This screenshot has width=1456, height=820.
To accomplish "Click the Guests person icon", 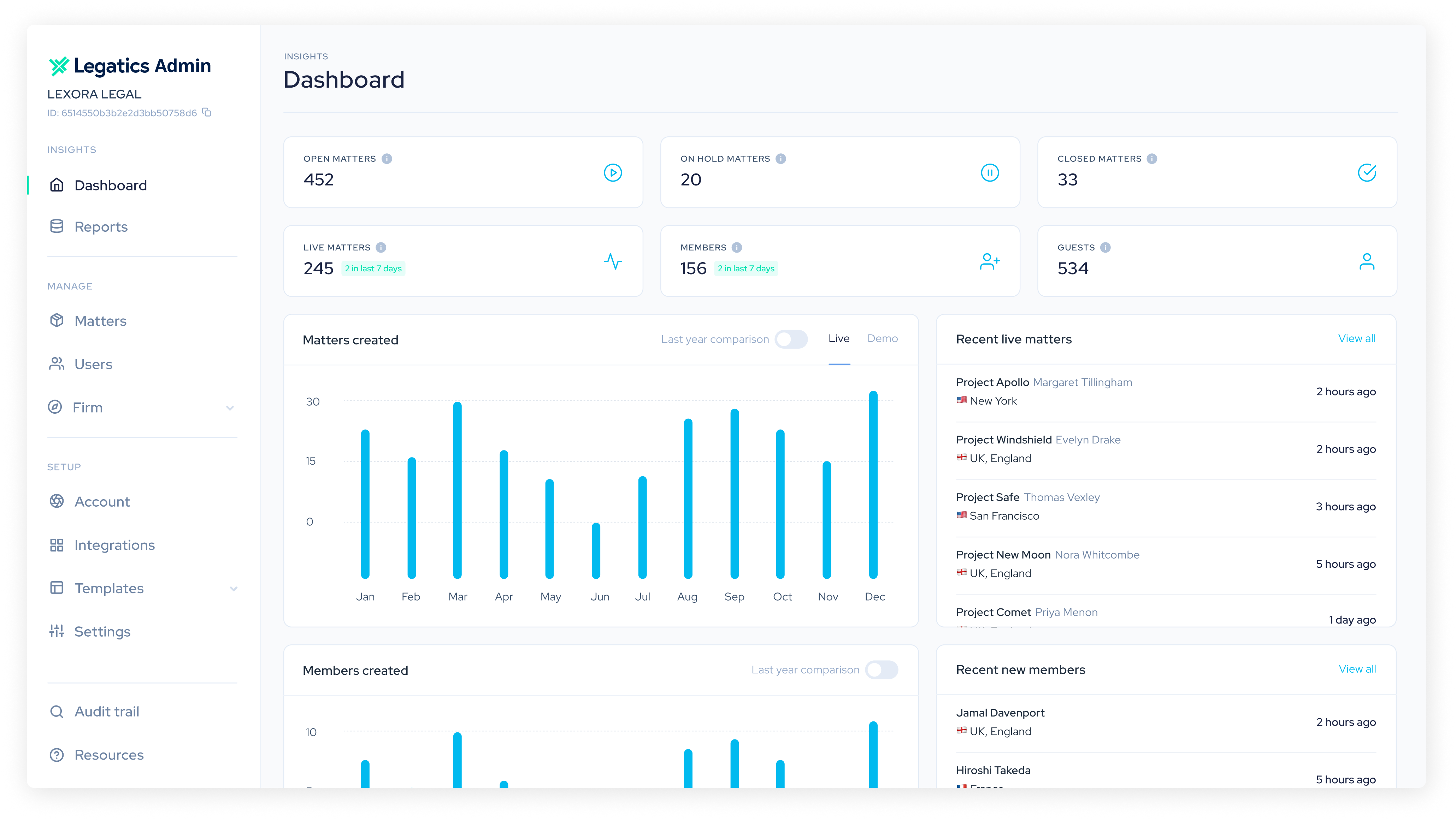I will coord(1367,261).
